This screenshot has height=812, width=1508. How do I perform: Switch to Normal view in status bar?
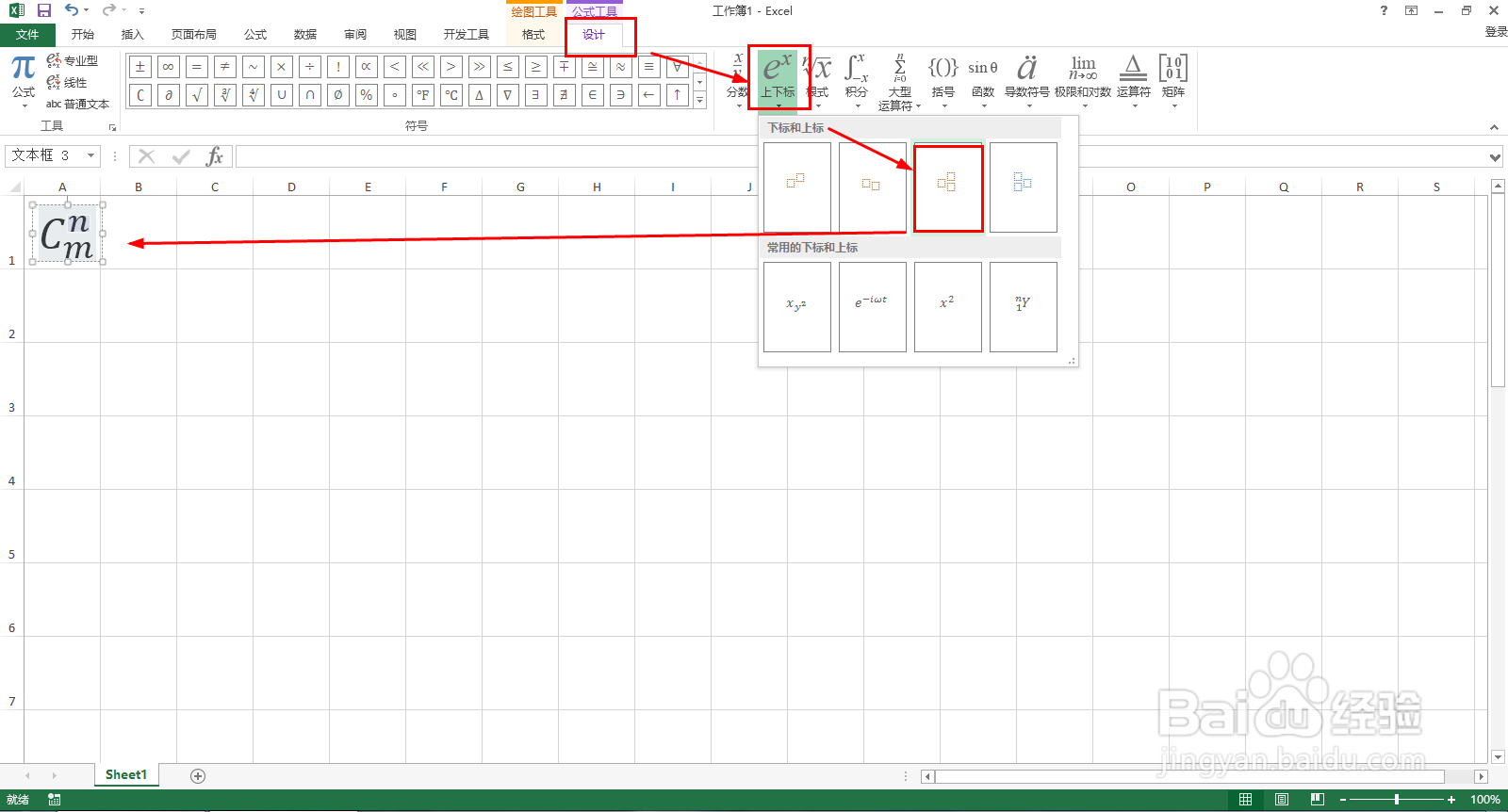pyautogui.click(x=1246, y=800)
